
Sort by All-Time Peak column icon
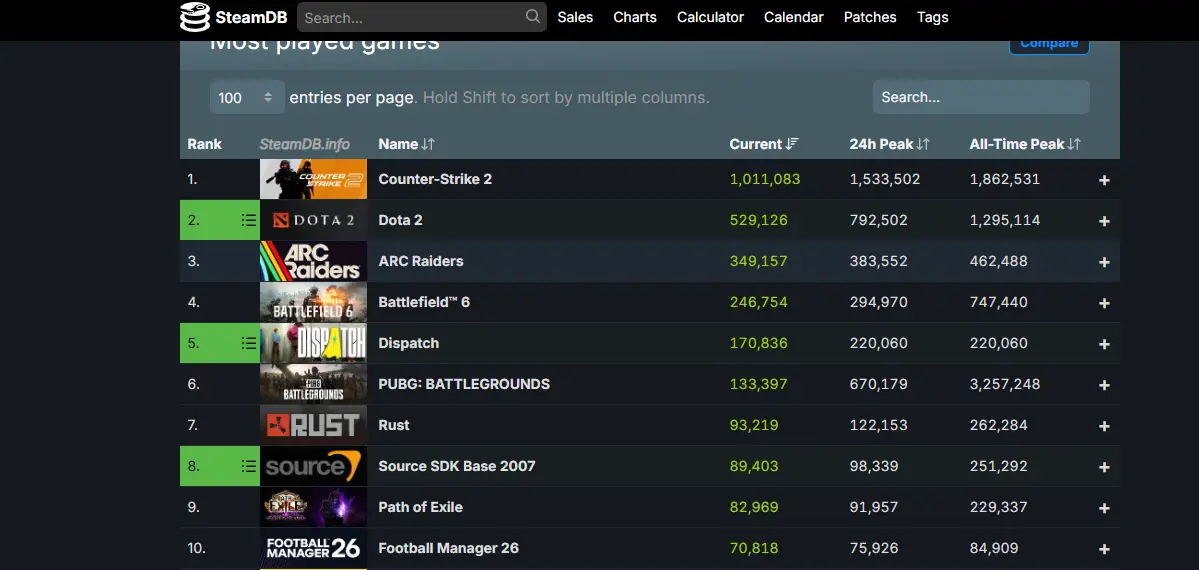click(1074, 144)
